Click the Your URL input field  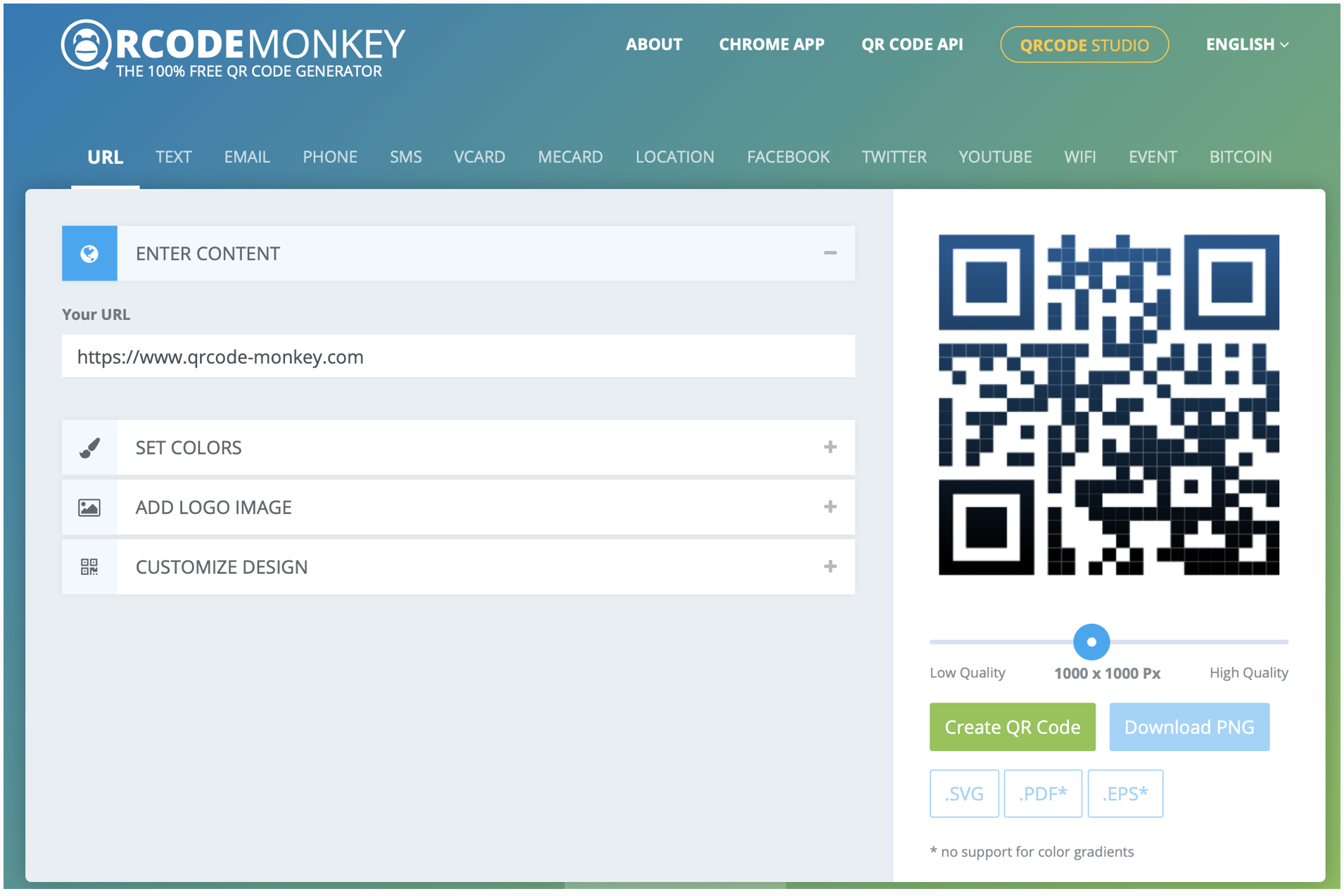(458, 357)
